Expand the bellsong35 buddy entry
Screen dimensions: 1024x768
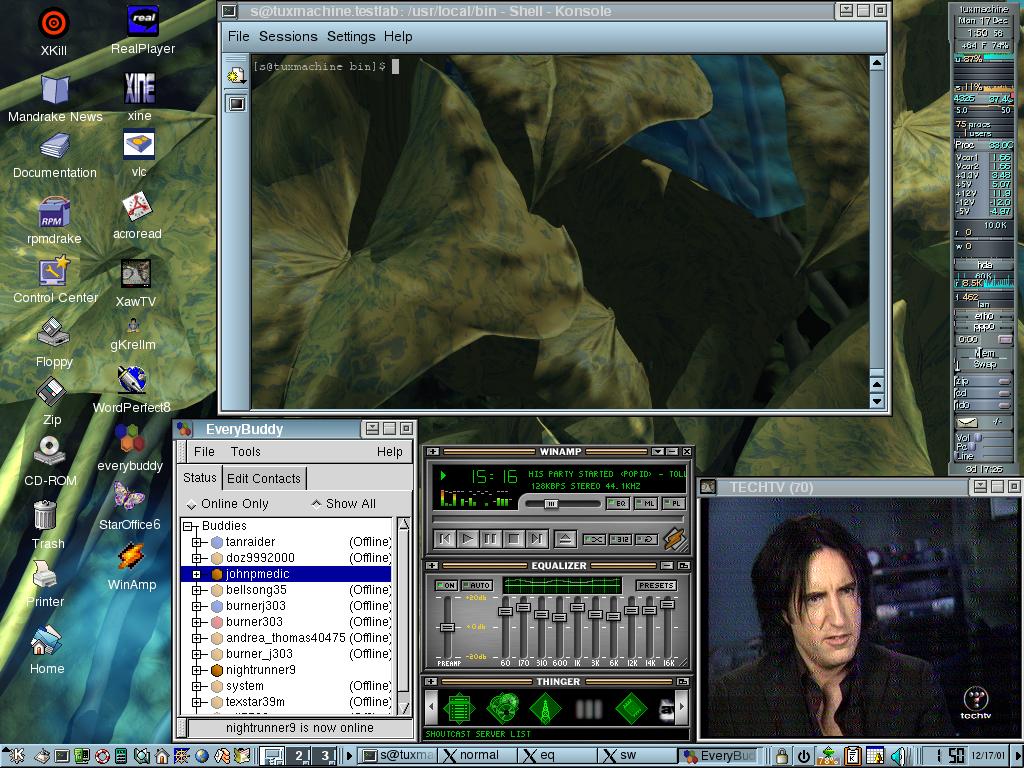197,590
